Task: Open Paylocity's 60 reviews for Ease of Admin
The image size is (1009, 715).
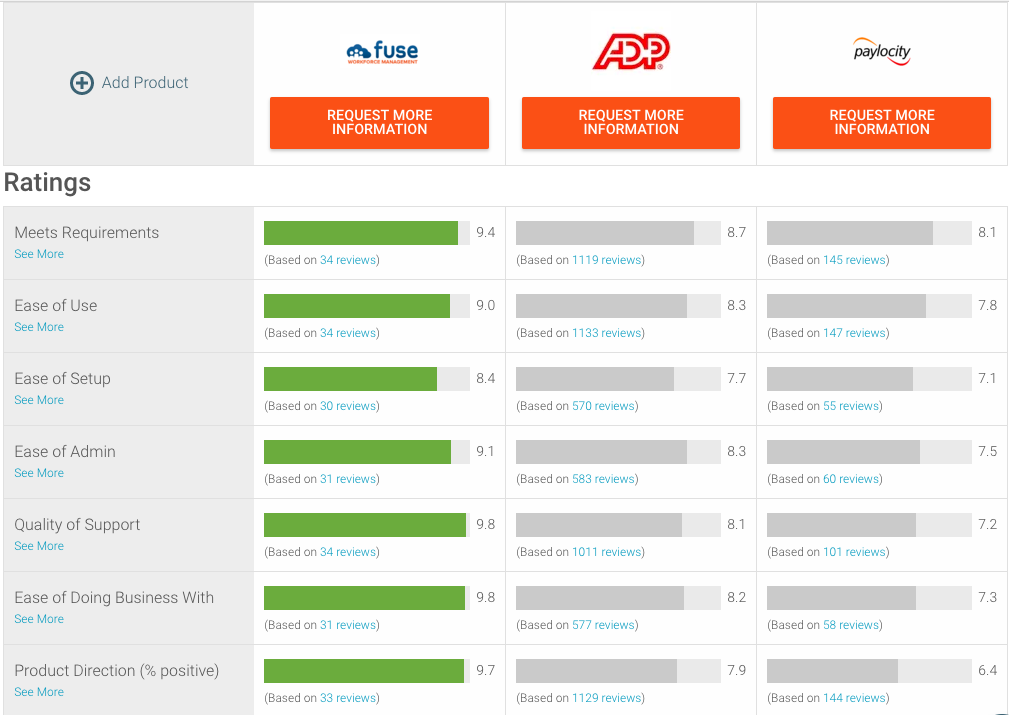Action: tap(850, 479)
